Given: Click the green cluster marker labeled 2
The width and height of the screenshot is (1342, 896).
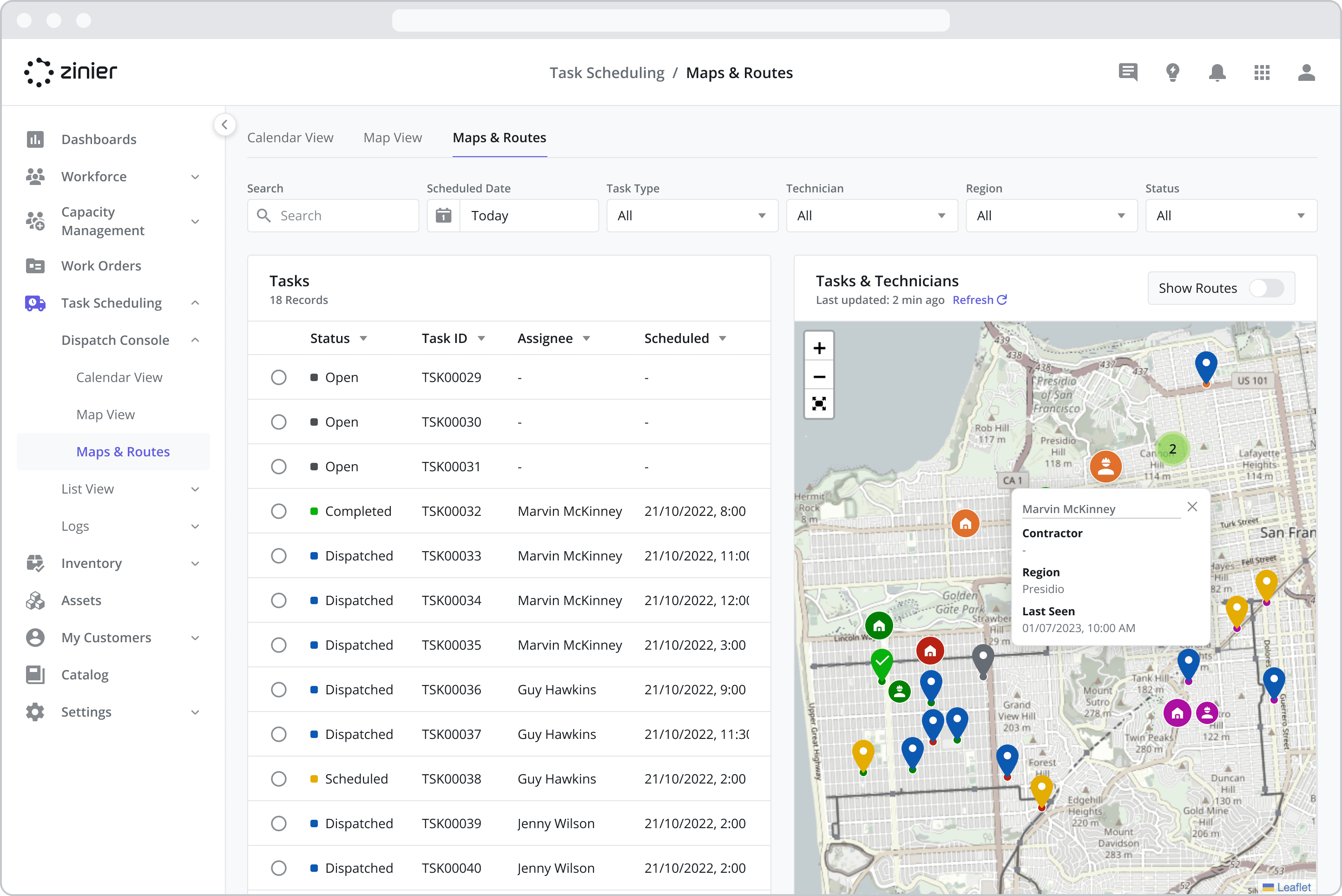Looking at the screenshot, I should [1172, 449].
